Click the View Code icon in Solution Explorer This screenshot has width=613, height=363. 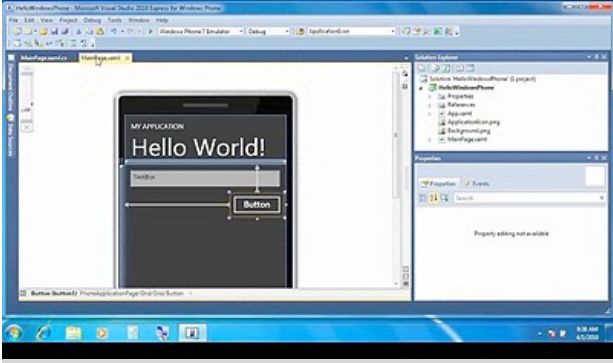coord(459,69)
